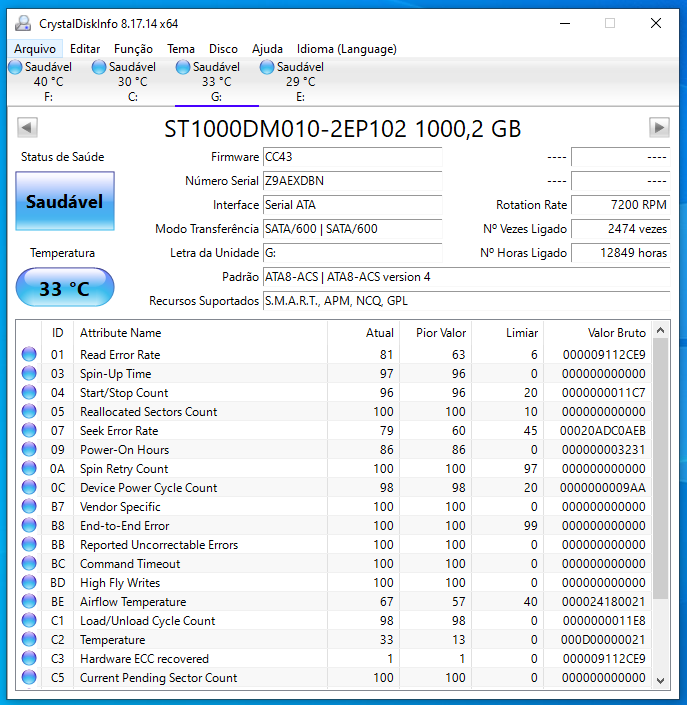The width and height of the screenshot is (687, 705).
Task: Click the Letra da Unidade field
Action: point(352,253)
